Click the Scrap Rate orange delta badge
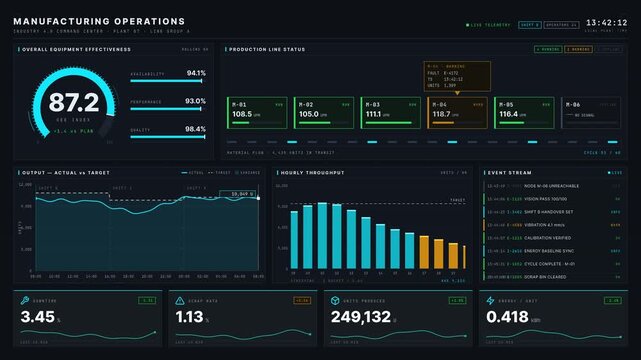 point(302,301)
